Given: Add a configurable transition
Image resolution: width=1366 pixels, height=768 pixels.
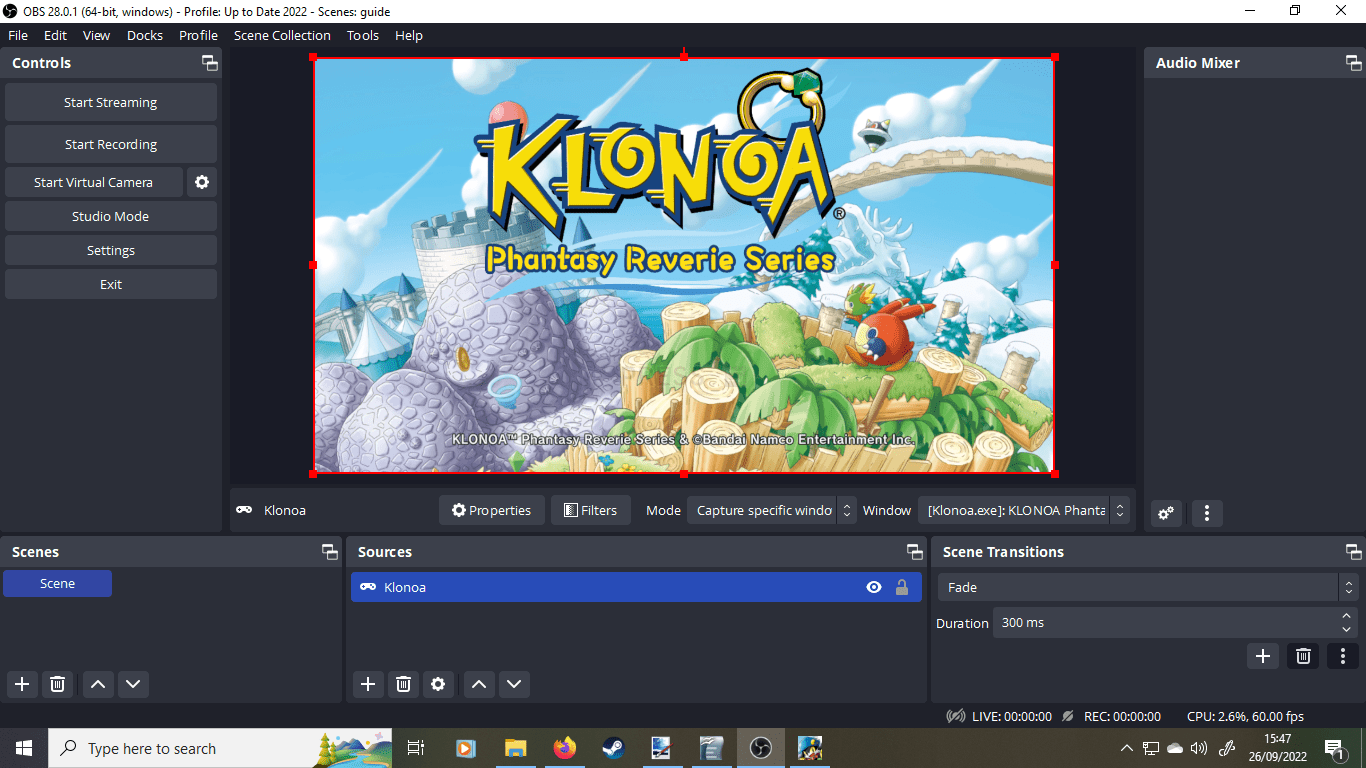Looking at the screenshot, I should pos(1263,656).
